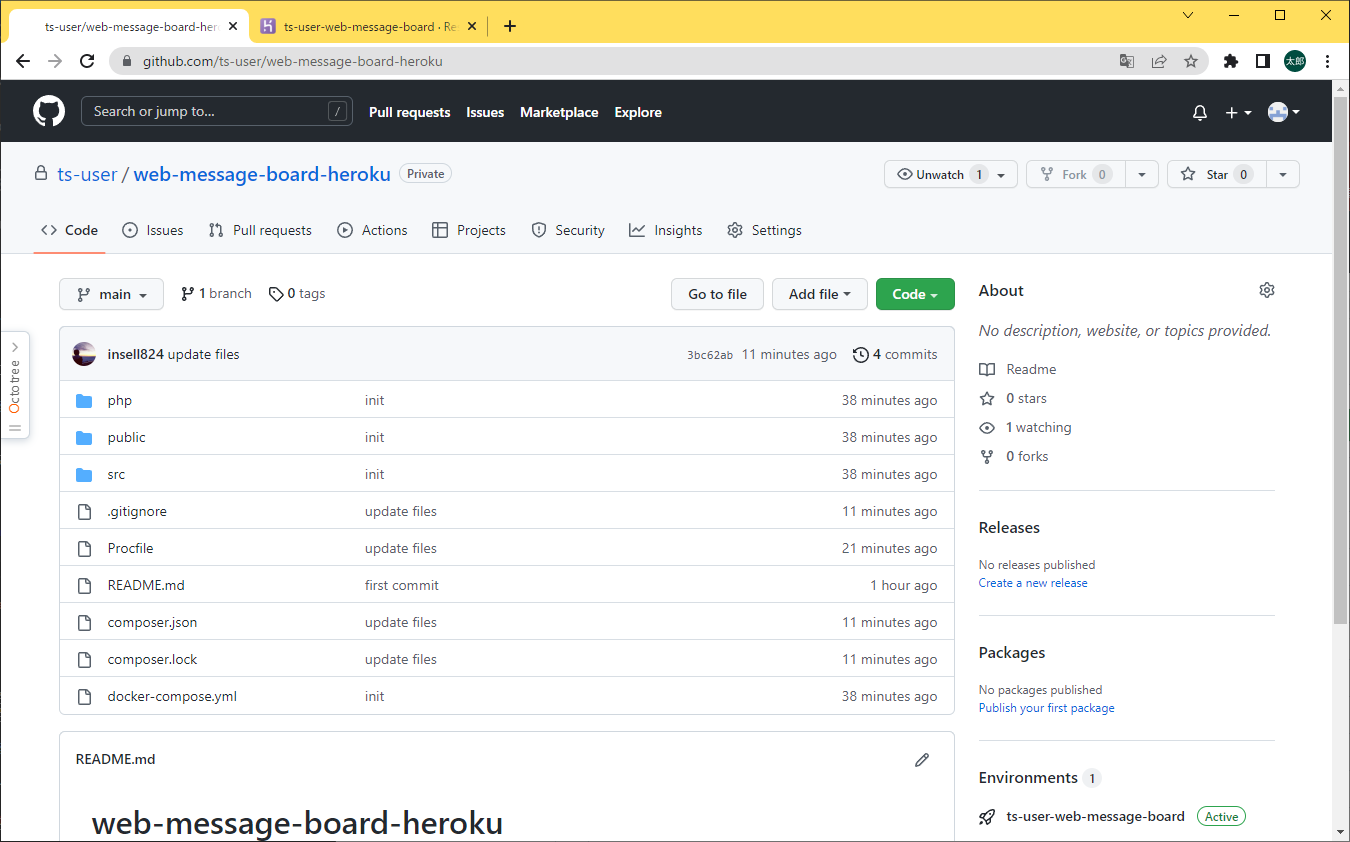This screenshot has height=842, width=1350.
Task: Open Explore in top navigation
Action: (x=638, y=112)
